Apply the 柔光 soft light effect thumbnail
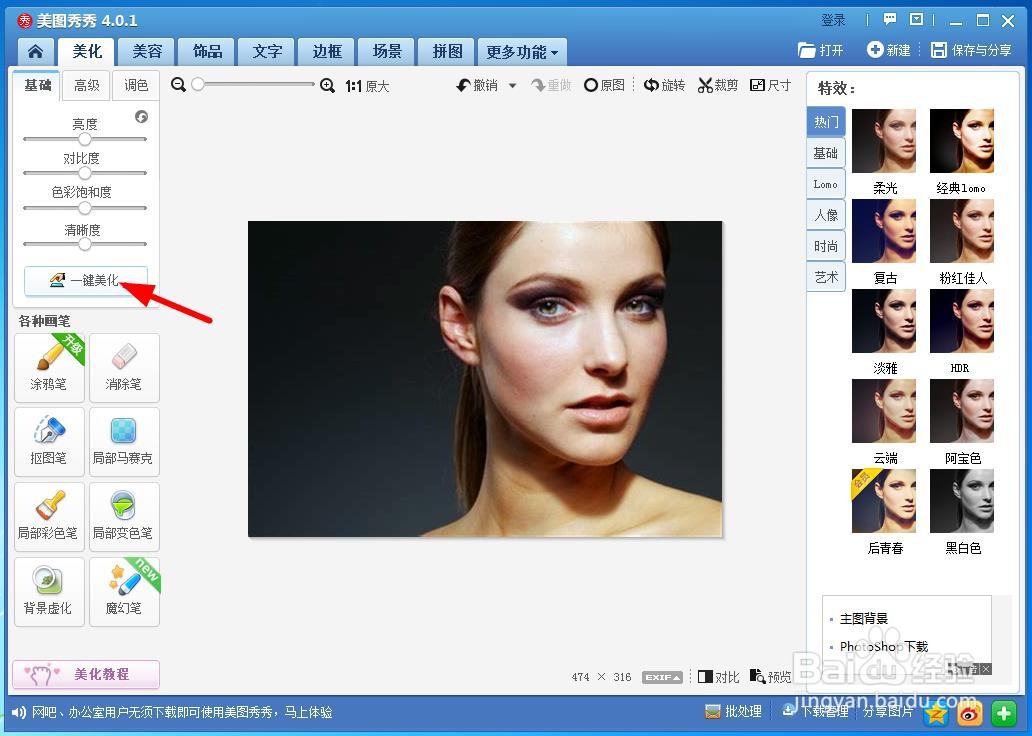The height and width of the screenshot is (736, 1032). click(x=884, y=141)
